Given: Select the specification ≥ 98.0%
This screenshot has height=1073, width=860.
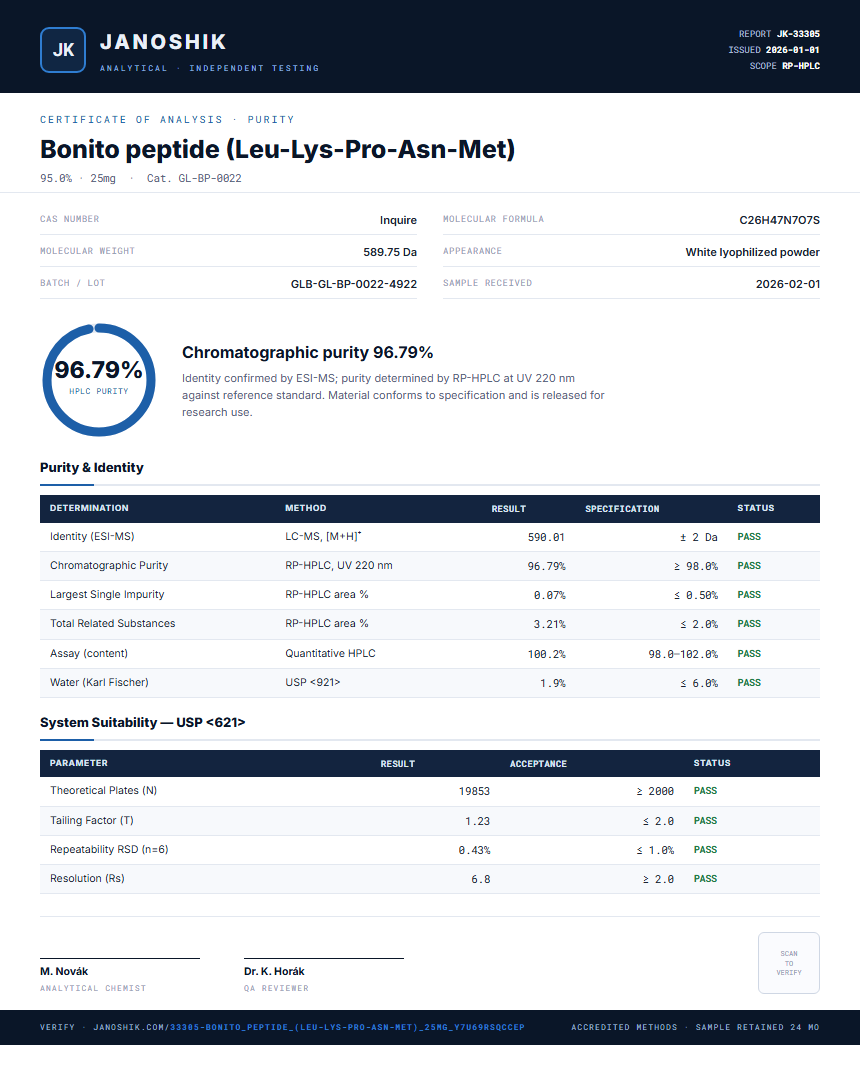Looking at the screenshot, I should click(696, 566).
